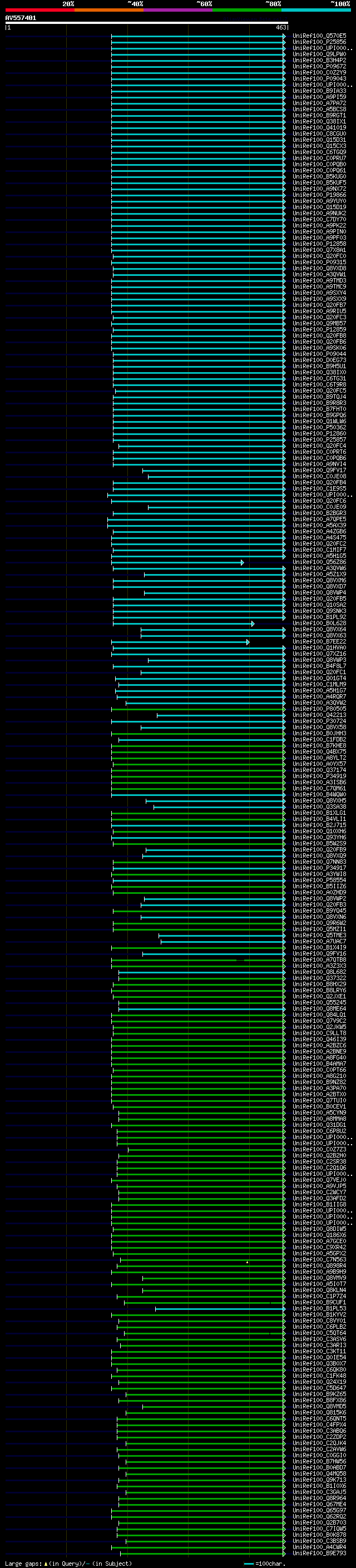Select hit label UniRef100_Q9K713
356x1568 pixels.
tap(319, 1480)
